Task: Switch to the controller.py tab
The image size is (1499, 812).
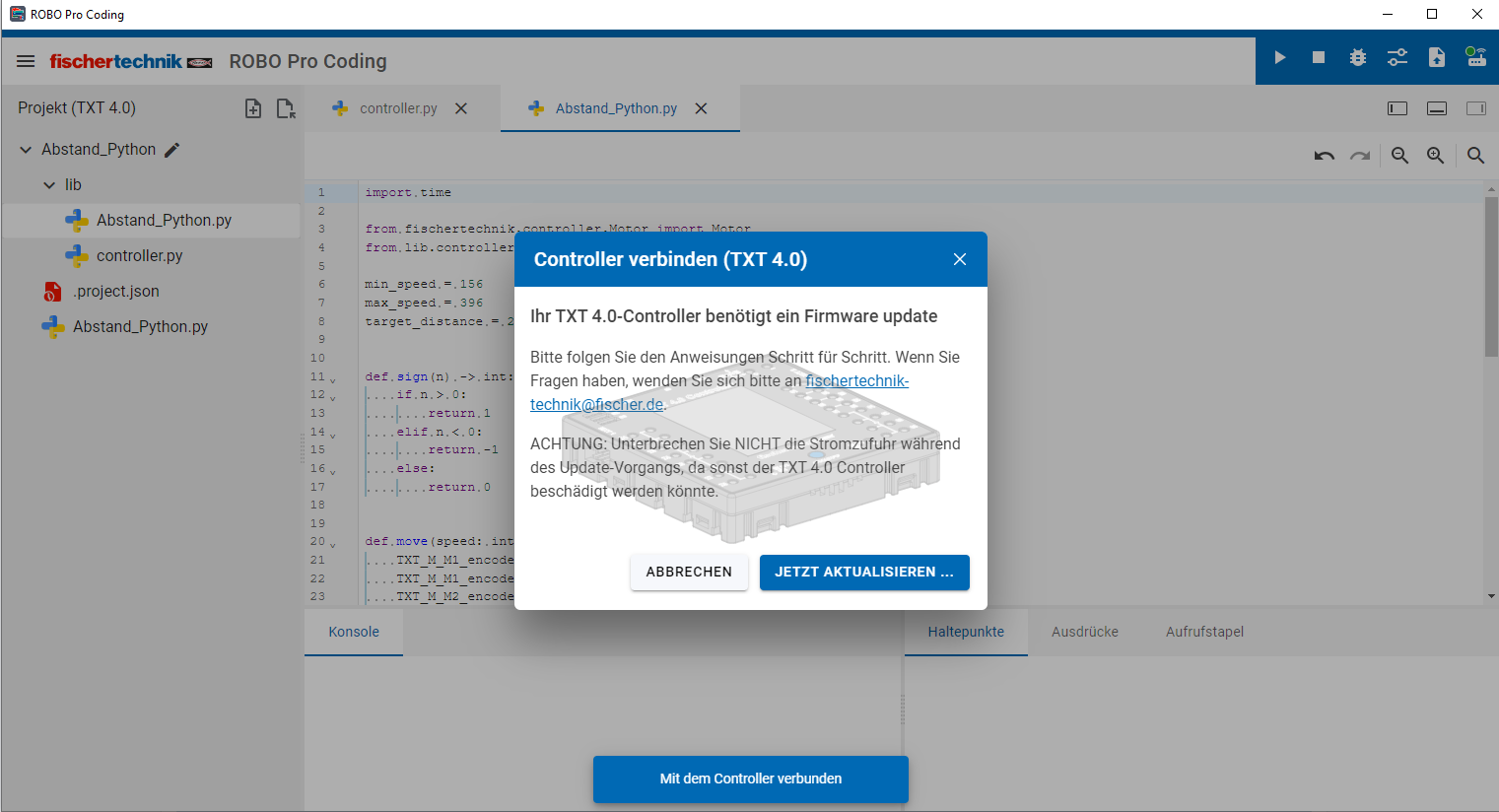Action: point(397,108)
